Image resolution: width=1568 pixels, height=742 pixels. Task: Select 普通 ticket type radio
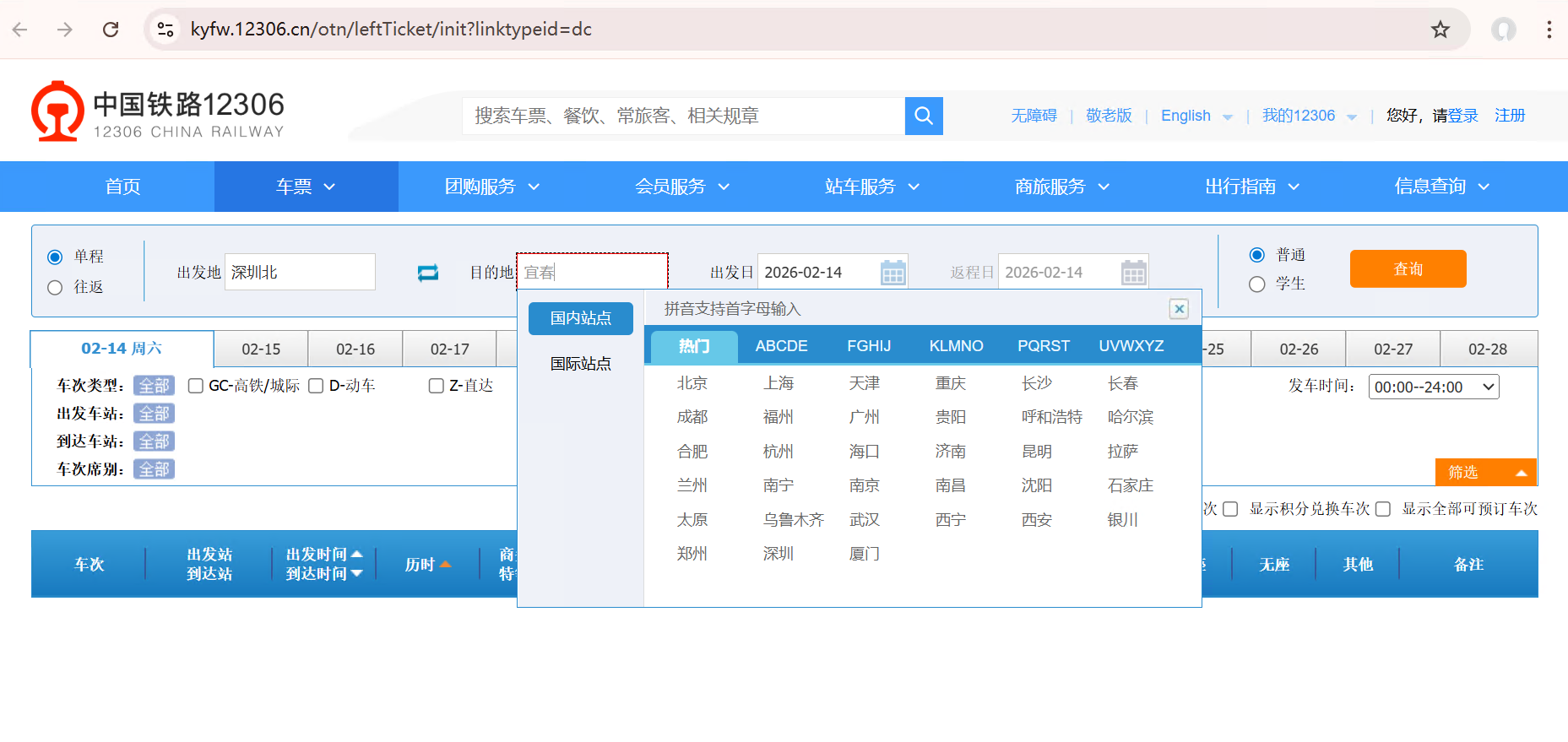[1256, 255]
